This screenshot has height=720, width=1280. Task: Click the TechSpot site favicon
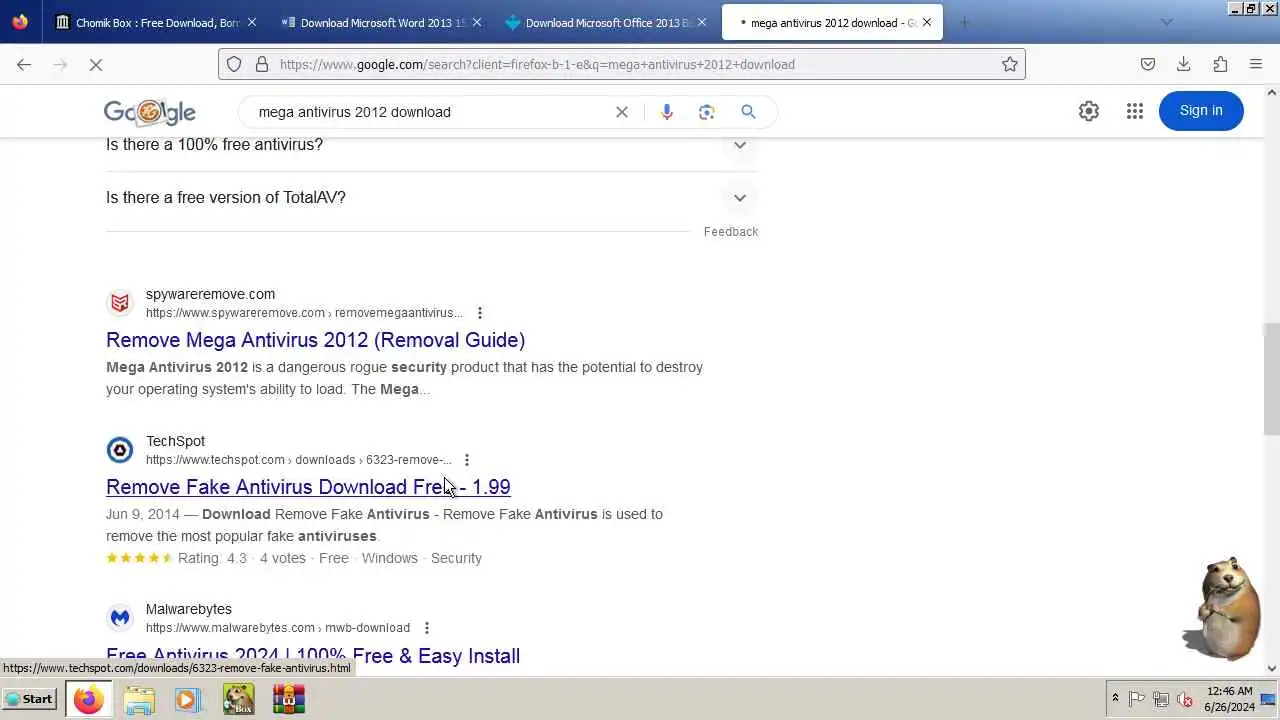tap(120, 450)
